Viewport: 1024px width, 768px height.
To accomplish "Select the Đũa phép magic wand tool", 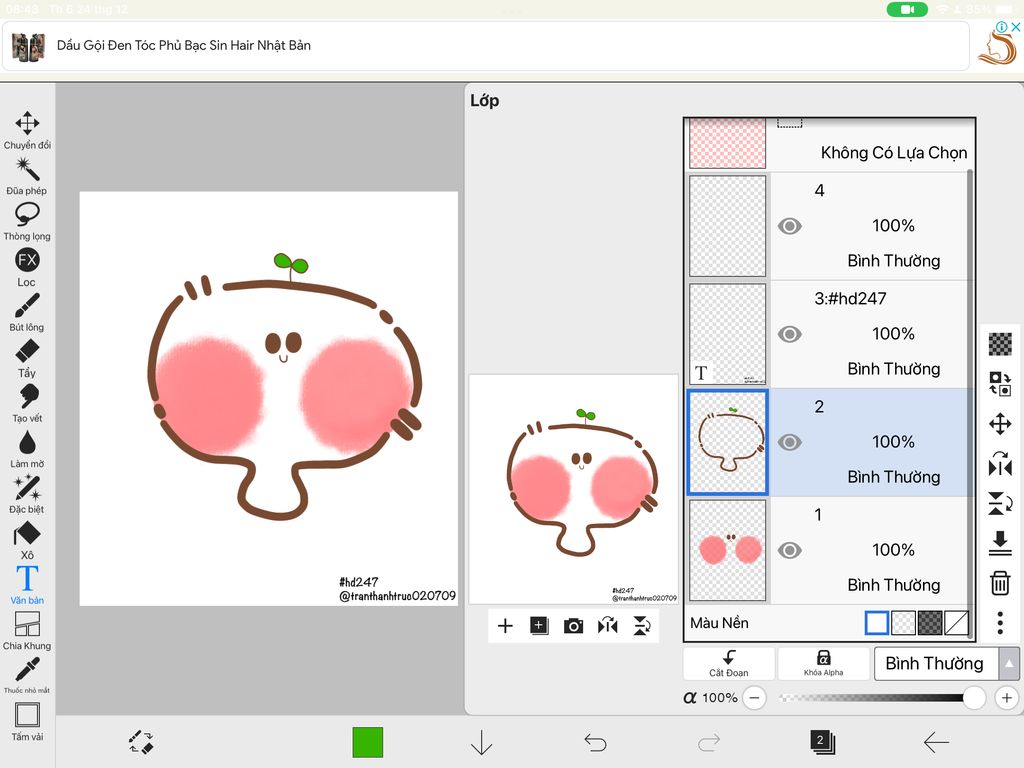I will (27, 176).
